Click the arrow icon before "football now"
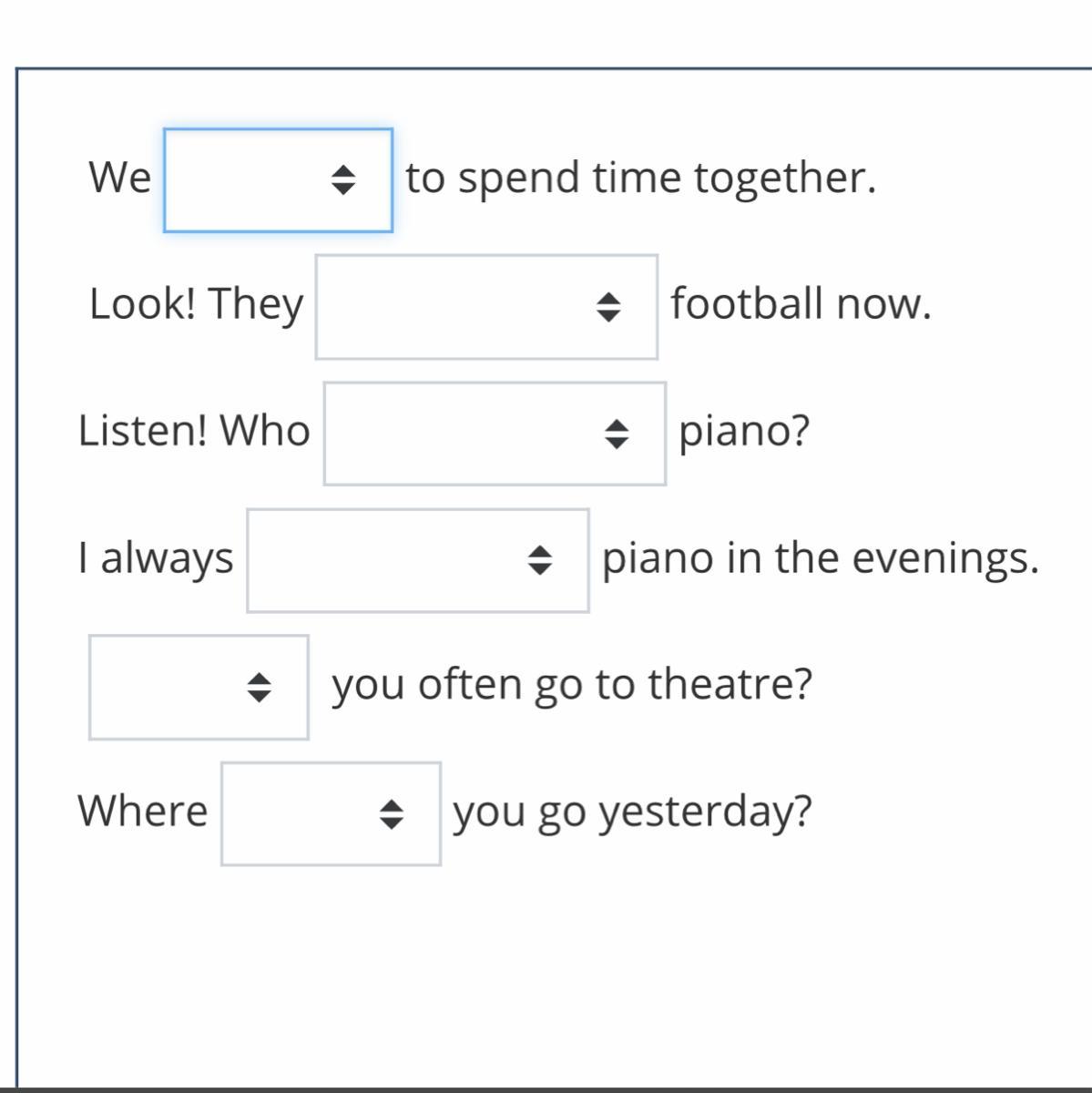The width and height of the screenshot is (1092, 1093). (608, 307)
